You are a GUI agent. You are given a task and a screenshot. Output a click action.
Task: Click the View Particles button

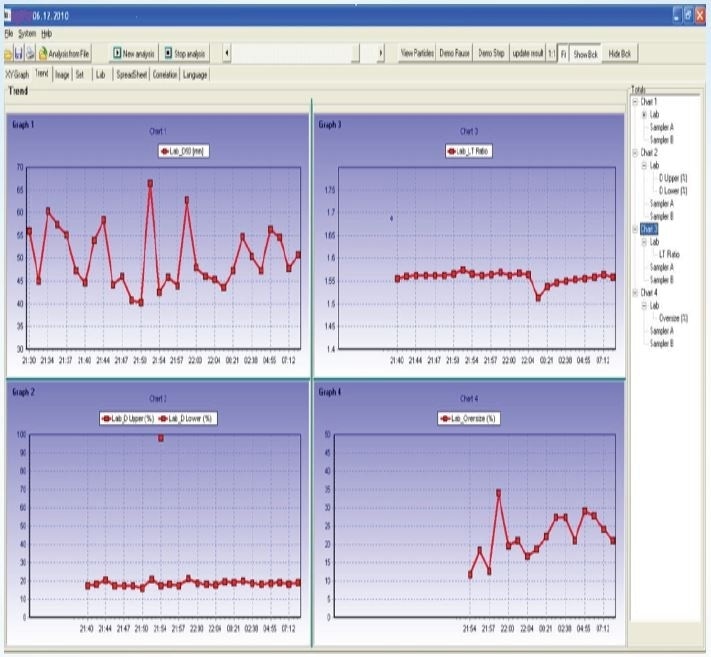tap(417, 53)
